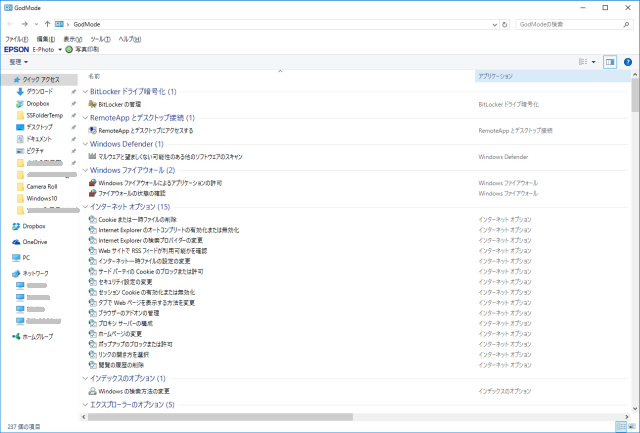This screenshot has height=433, width=640.
Task: Collapse BitLocker ドライブ暗号化 group
Action: click(85, 91)
